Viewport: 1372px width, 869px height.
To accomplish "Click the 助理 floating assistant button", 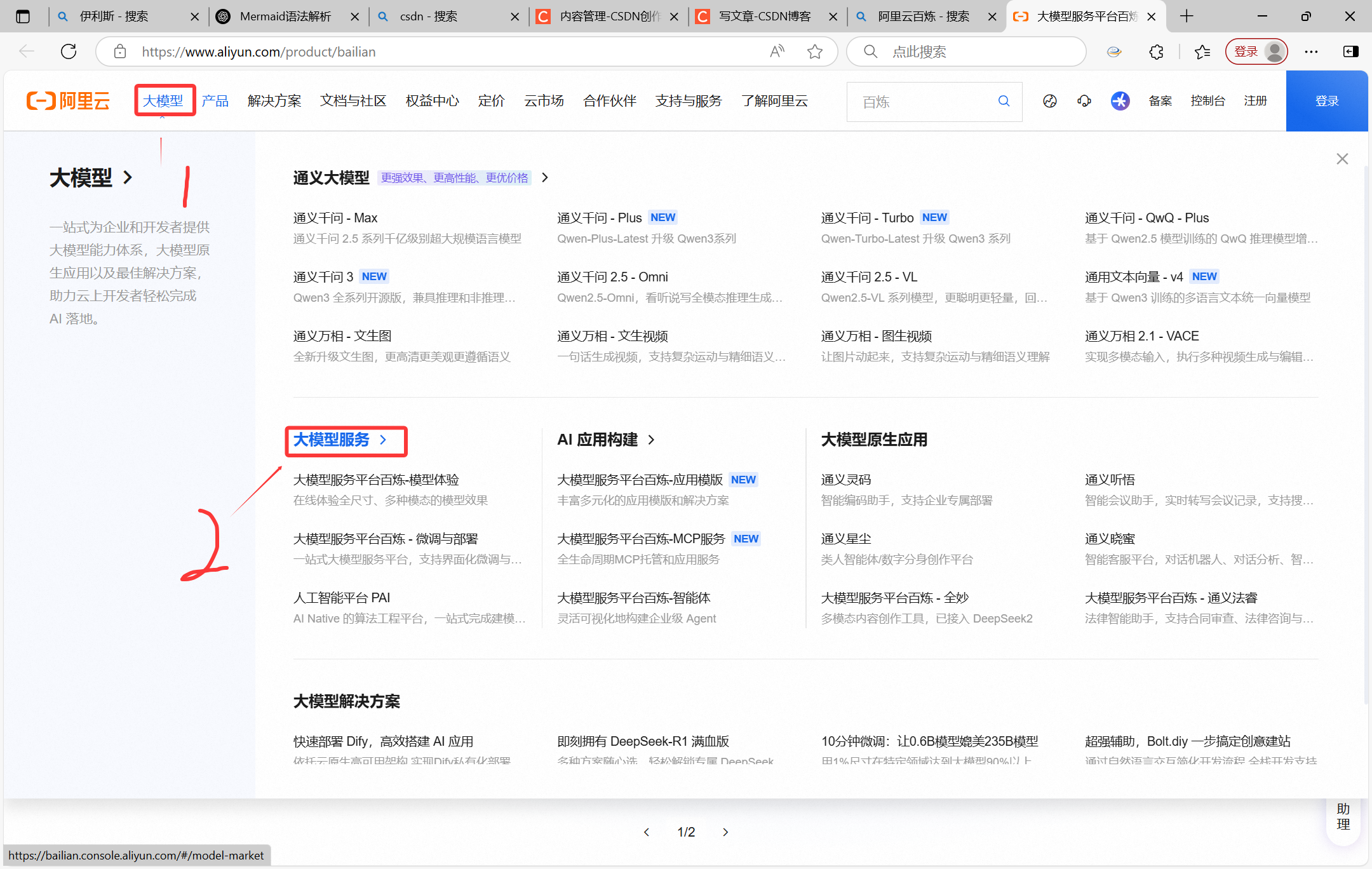I will pos(1343,817).
